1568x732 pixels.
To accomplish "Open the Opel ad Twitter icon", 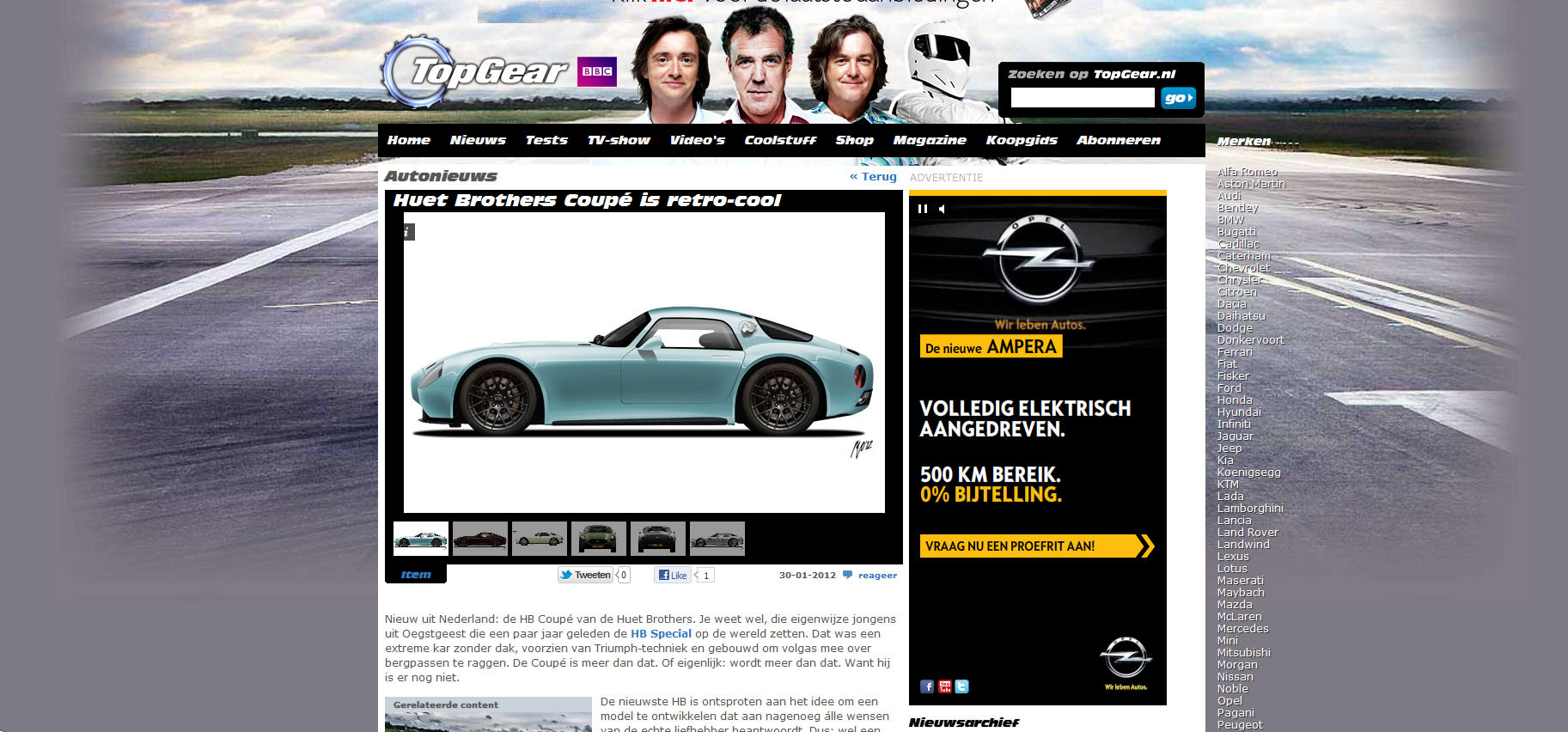I will coord(961,686).
